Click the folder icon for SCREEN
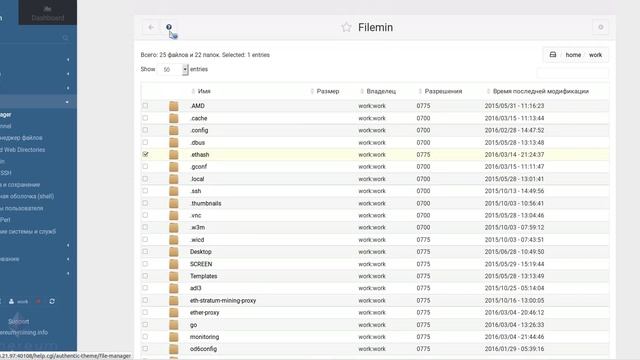 [x=173, y=264]
